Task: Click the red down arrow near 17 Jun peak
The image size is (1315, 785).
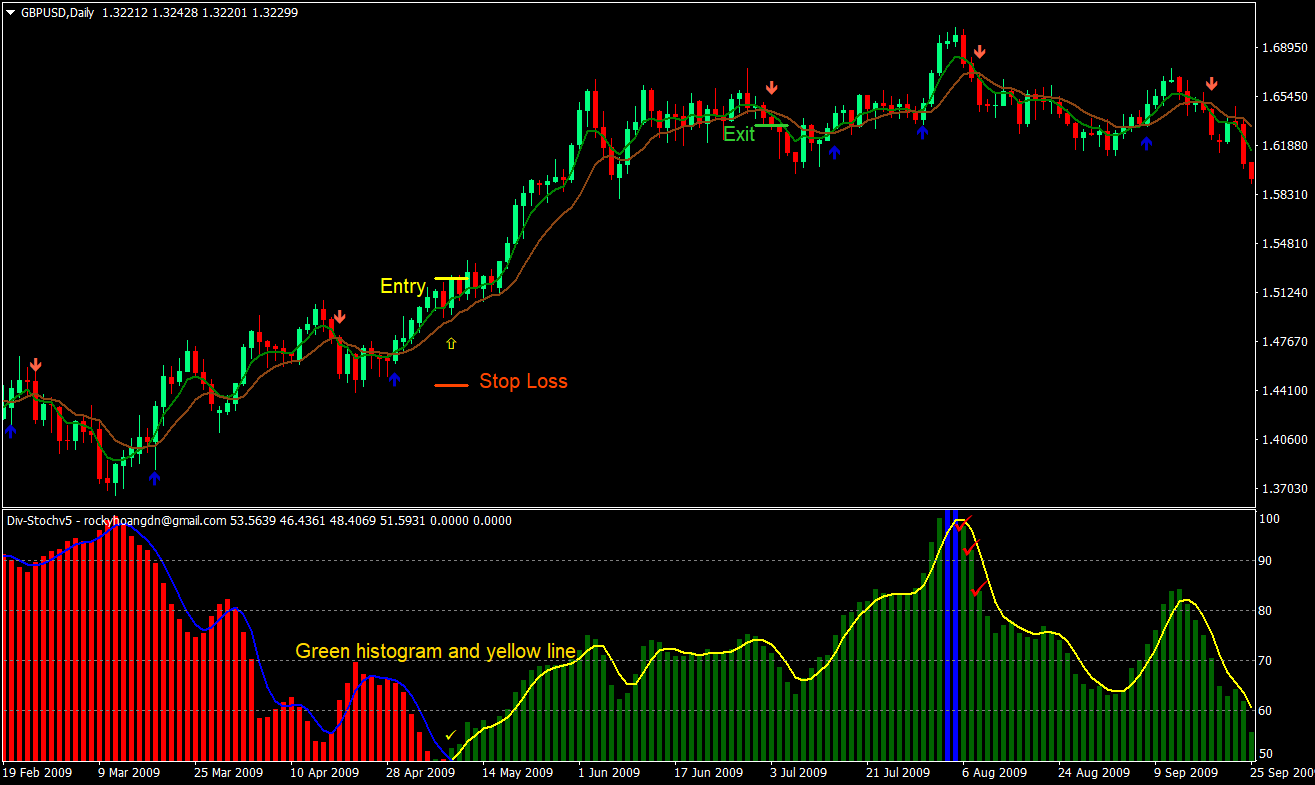Action: coord(771,86)
